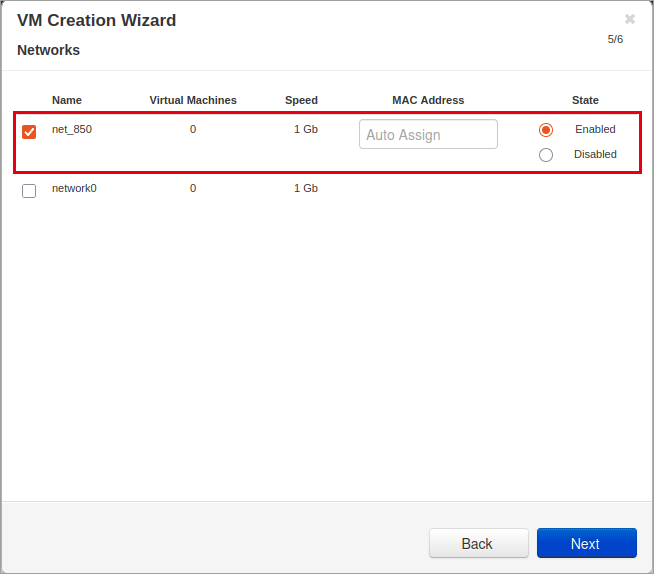Click the 1 Gb speed for net_850

tap(306, 129)
